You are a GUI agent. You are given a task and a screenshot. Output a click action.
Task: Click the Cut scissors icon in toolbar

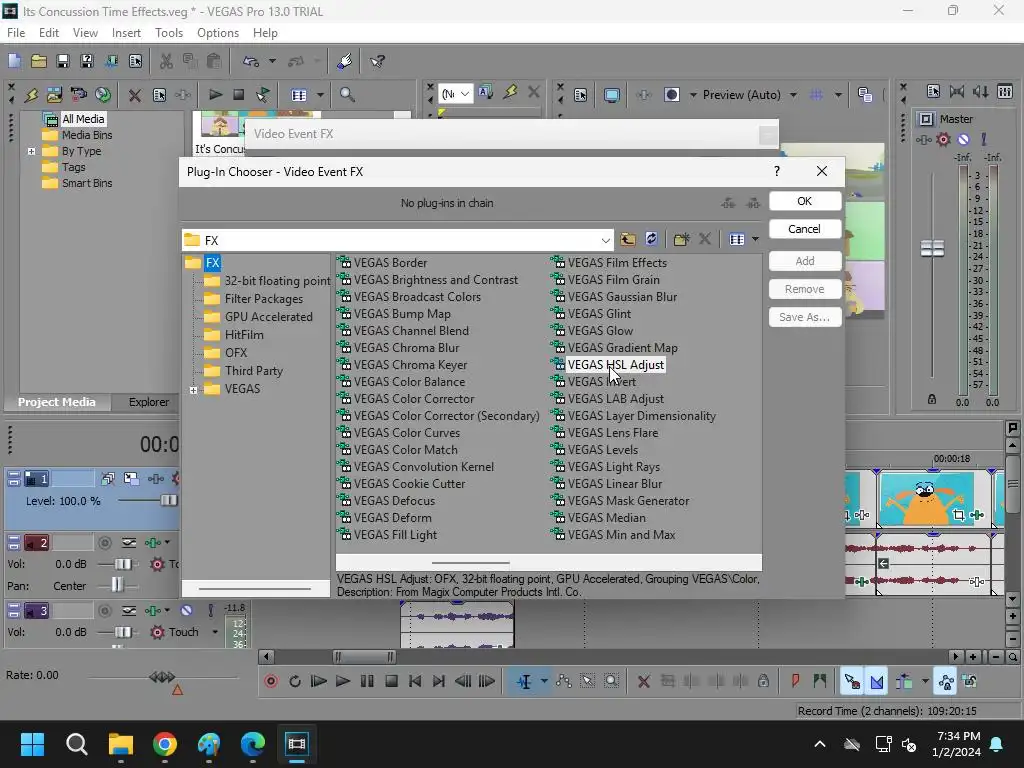[x=167, y=61]
